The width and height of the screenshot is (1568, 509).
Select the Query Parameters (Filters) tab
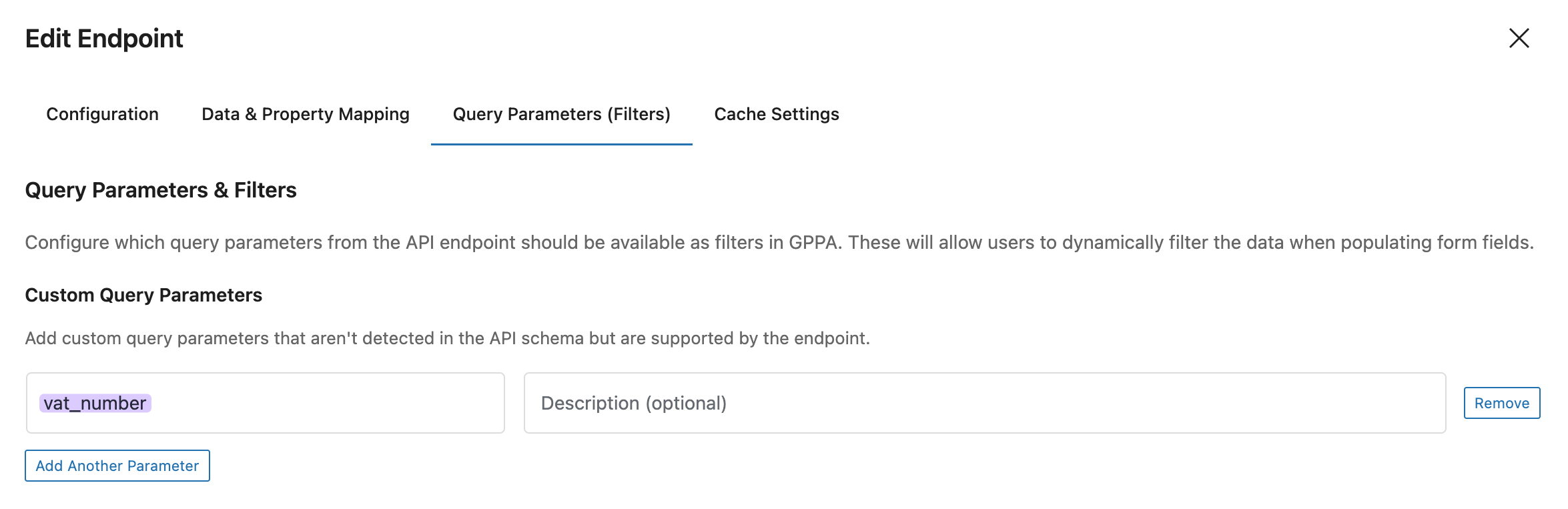[561, 114]
